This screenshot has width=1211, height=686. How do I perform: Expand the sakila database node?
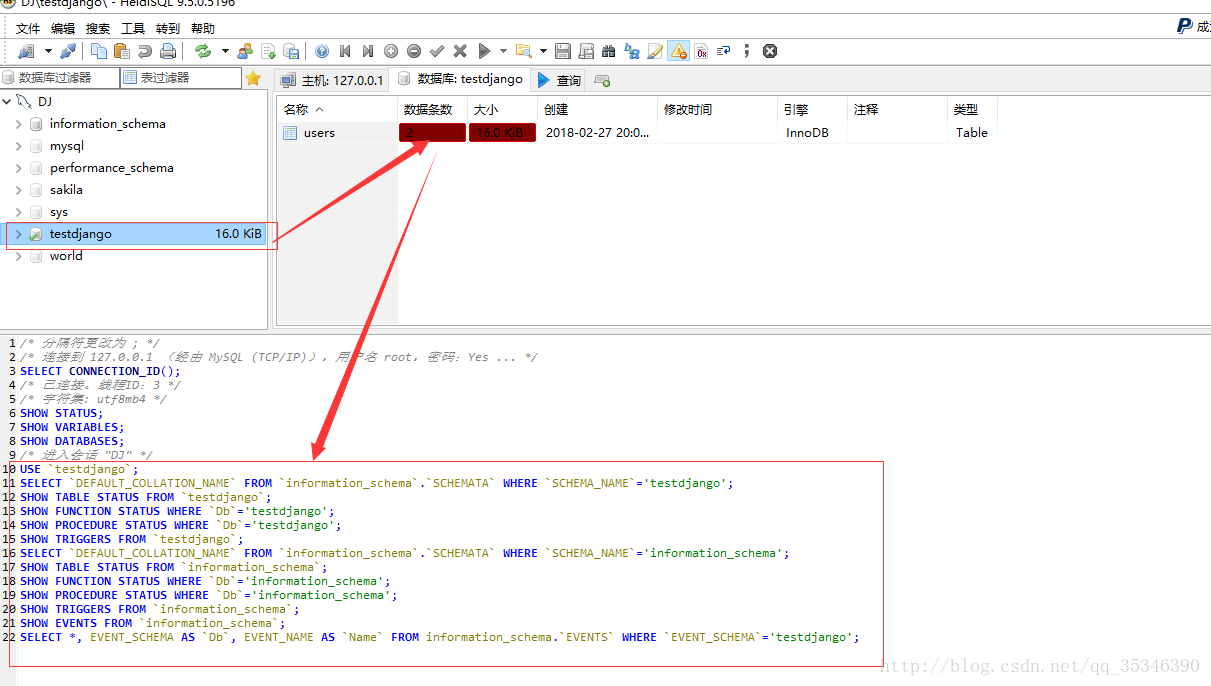pos(18,190)
